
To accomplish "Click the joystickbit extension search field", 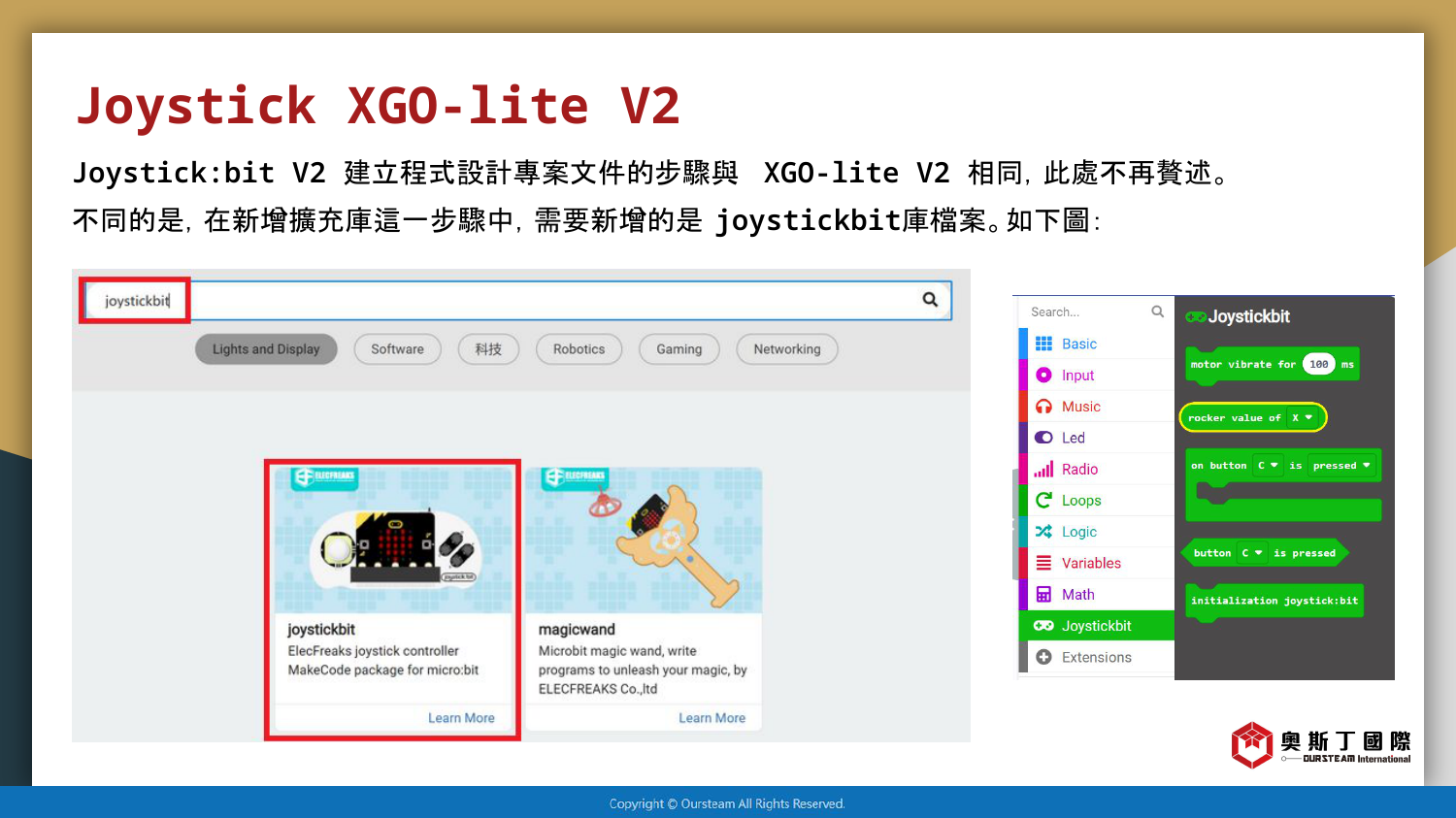I will 517,301.
